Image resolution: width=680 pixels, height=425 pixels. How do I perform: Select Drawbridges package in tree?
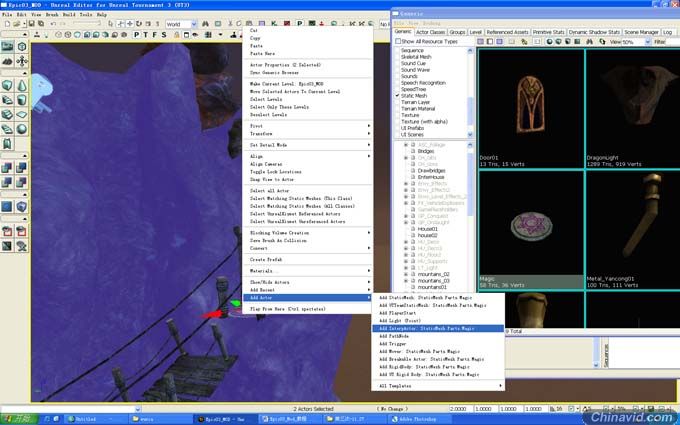coord(431,171)
